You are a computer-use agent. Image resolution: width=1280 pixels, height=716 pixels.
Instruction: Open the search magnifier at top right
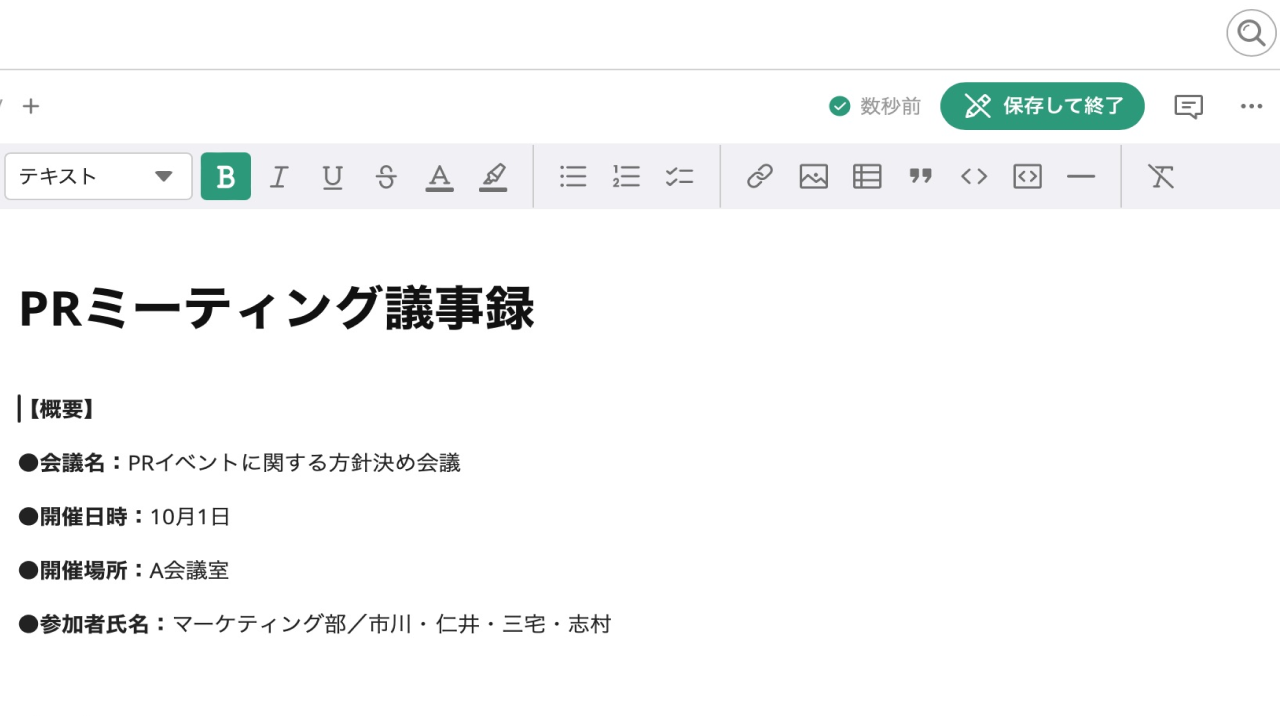click(x=1250, y=33)
